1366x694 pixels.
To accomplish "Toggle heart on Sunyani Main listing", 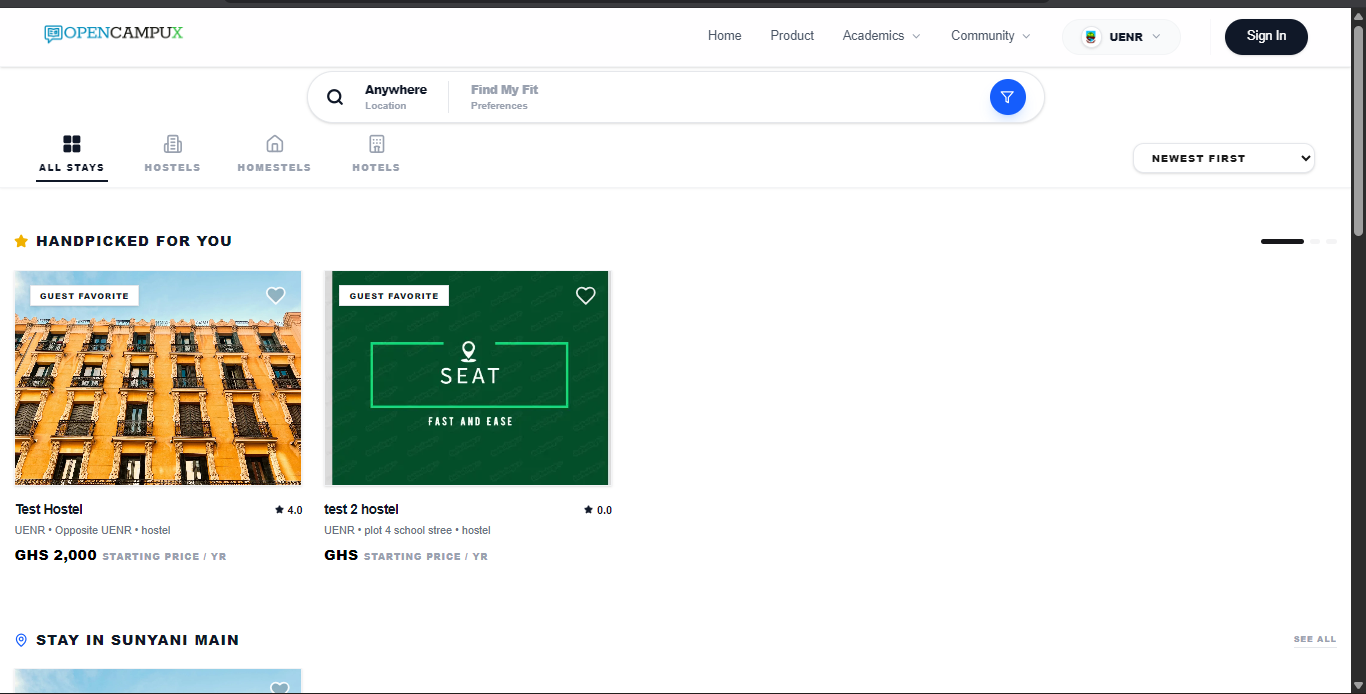I will point(280,687).
